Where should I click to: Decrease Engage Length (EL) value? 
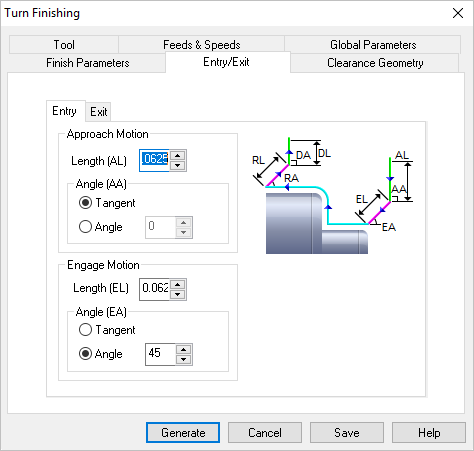(178, 294)
